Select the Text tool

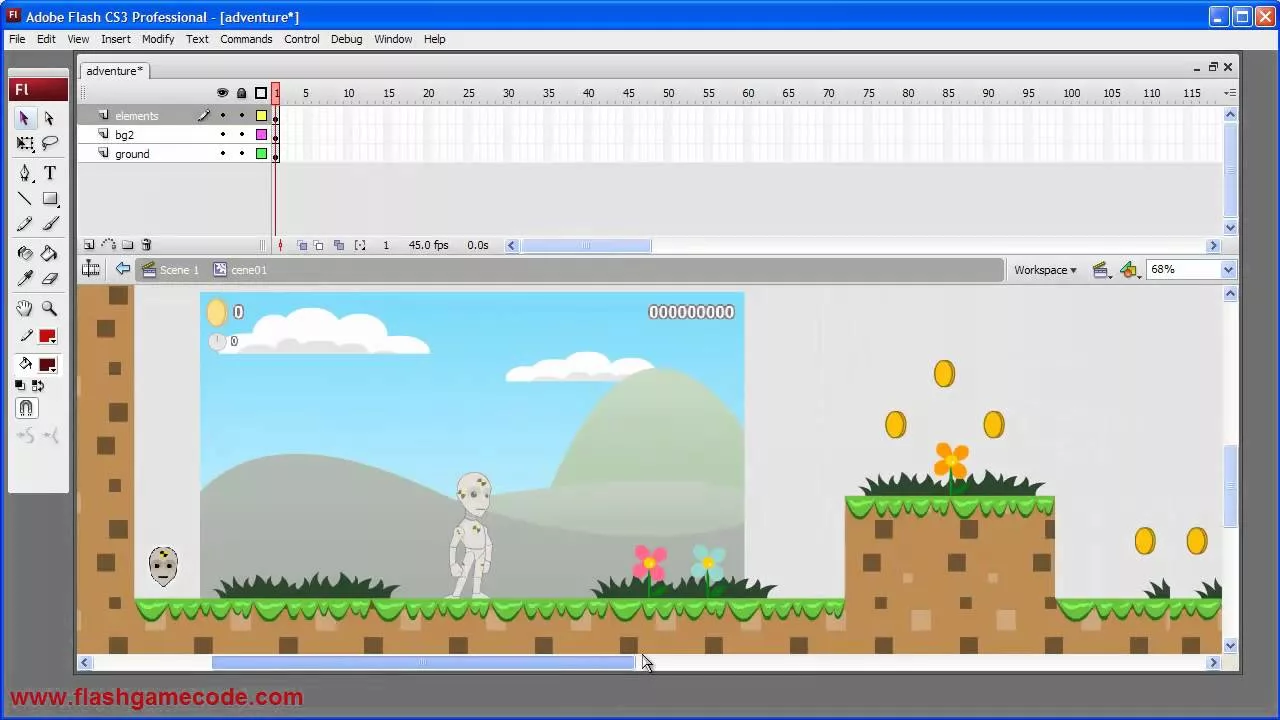point(49,173)
